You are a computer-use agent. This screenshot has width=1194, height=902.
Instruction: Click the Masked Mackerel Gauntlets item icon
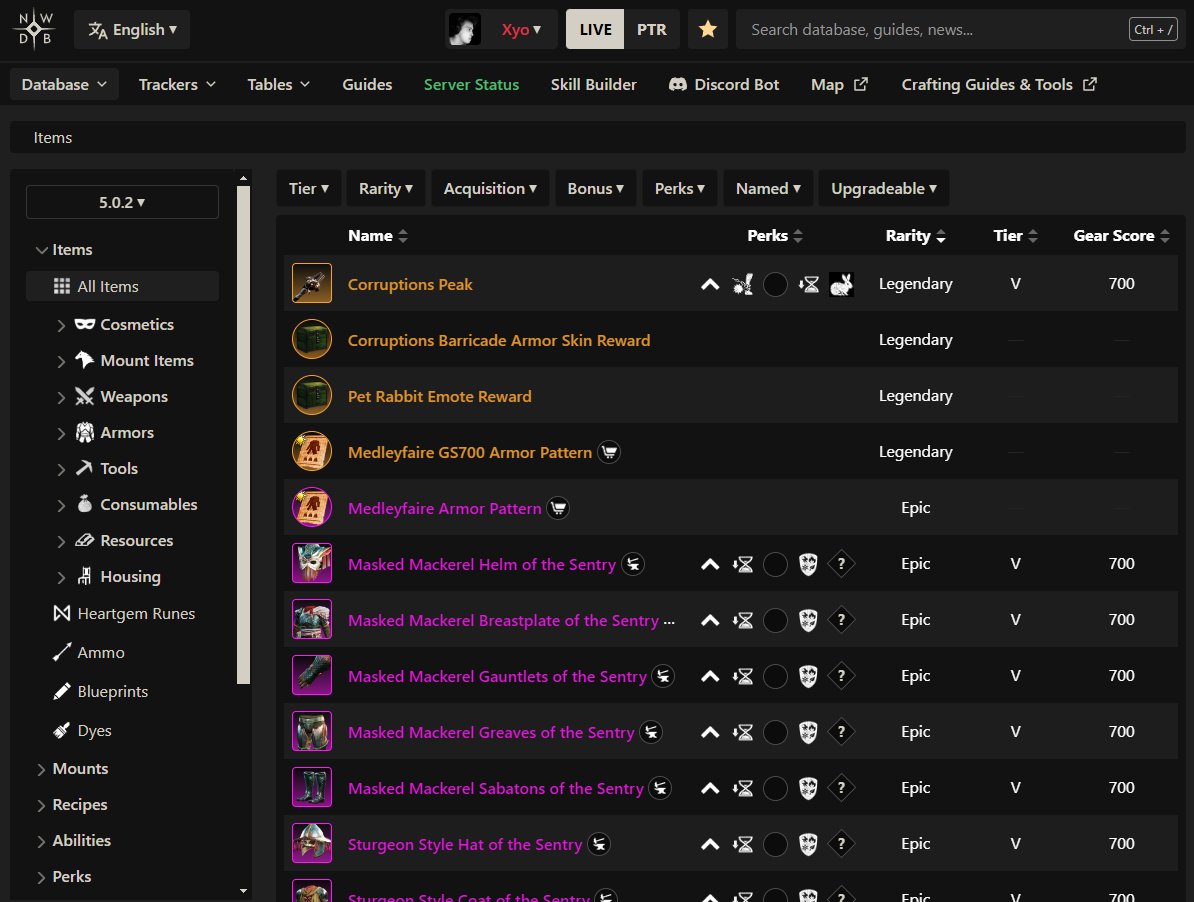click(311, 675)
